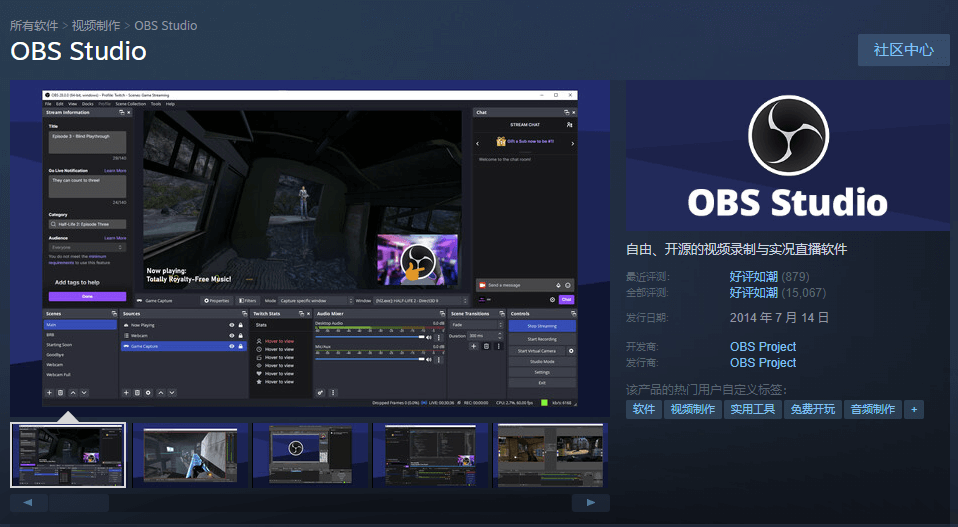Open the OBS Project developer link beside 开发商
Viewport: 958px width, 527px height.
[763, 347]
